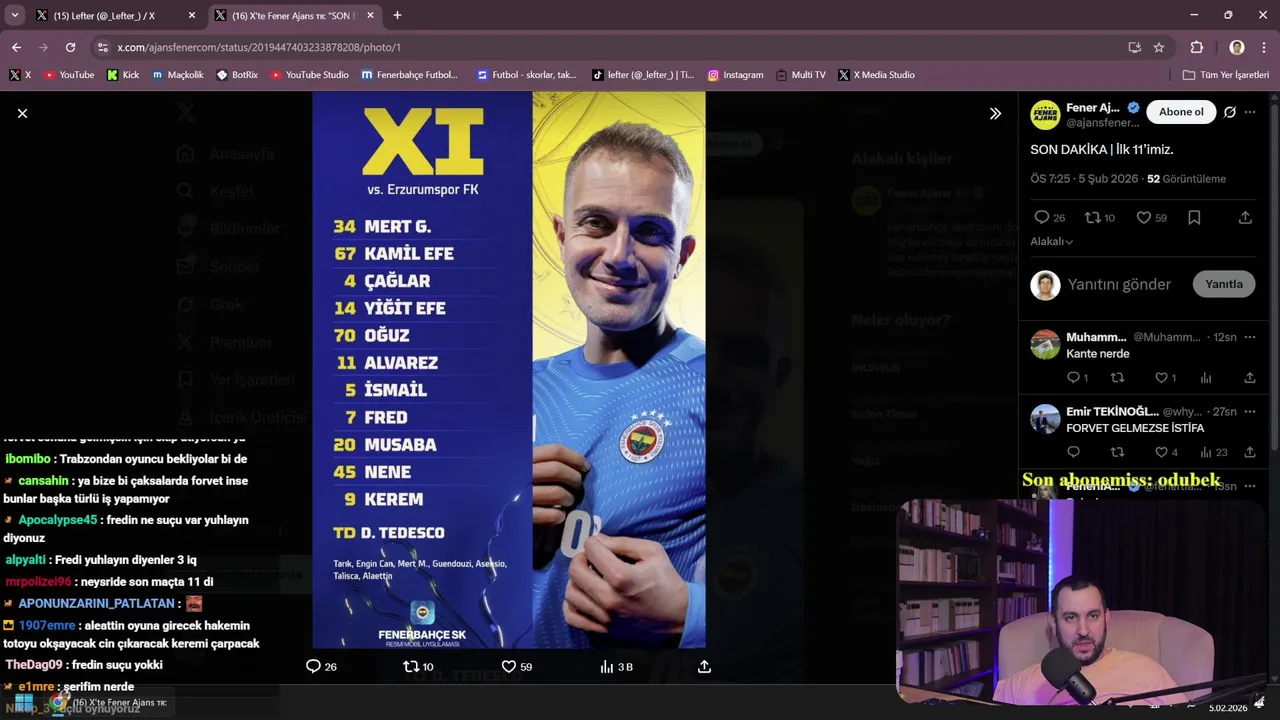Open the first X bookmark in bookmarks bar
This screenshot has height=720, width=1280.
[20, 75]
